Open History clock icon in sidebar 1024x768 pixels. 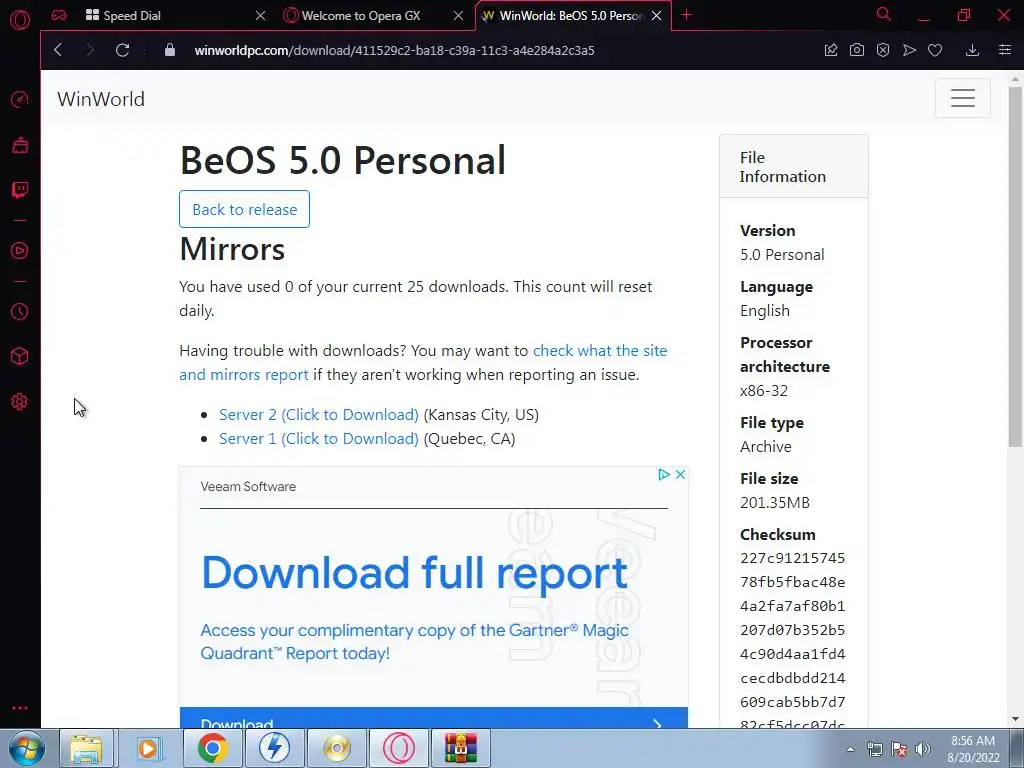pyautogui.click(x=20, y=312)
